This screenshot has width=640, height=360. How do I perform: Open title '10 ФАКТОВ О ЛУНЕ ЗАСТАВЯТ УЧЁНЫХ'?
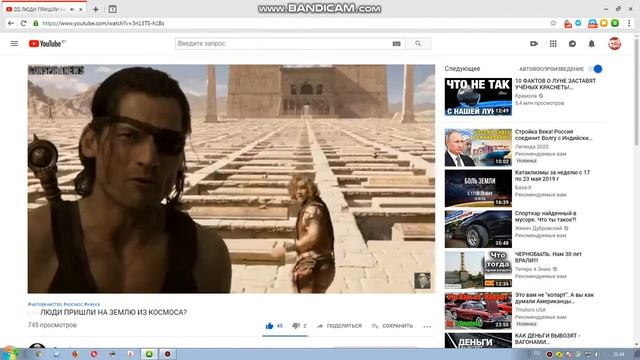[555, 84]
